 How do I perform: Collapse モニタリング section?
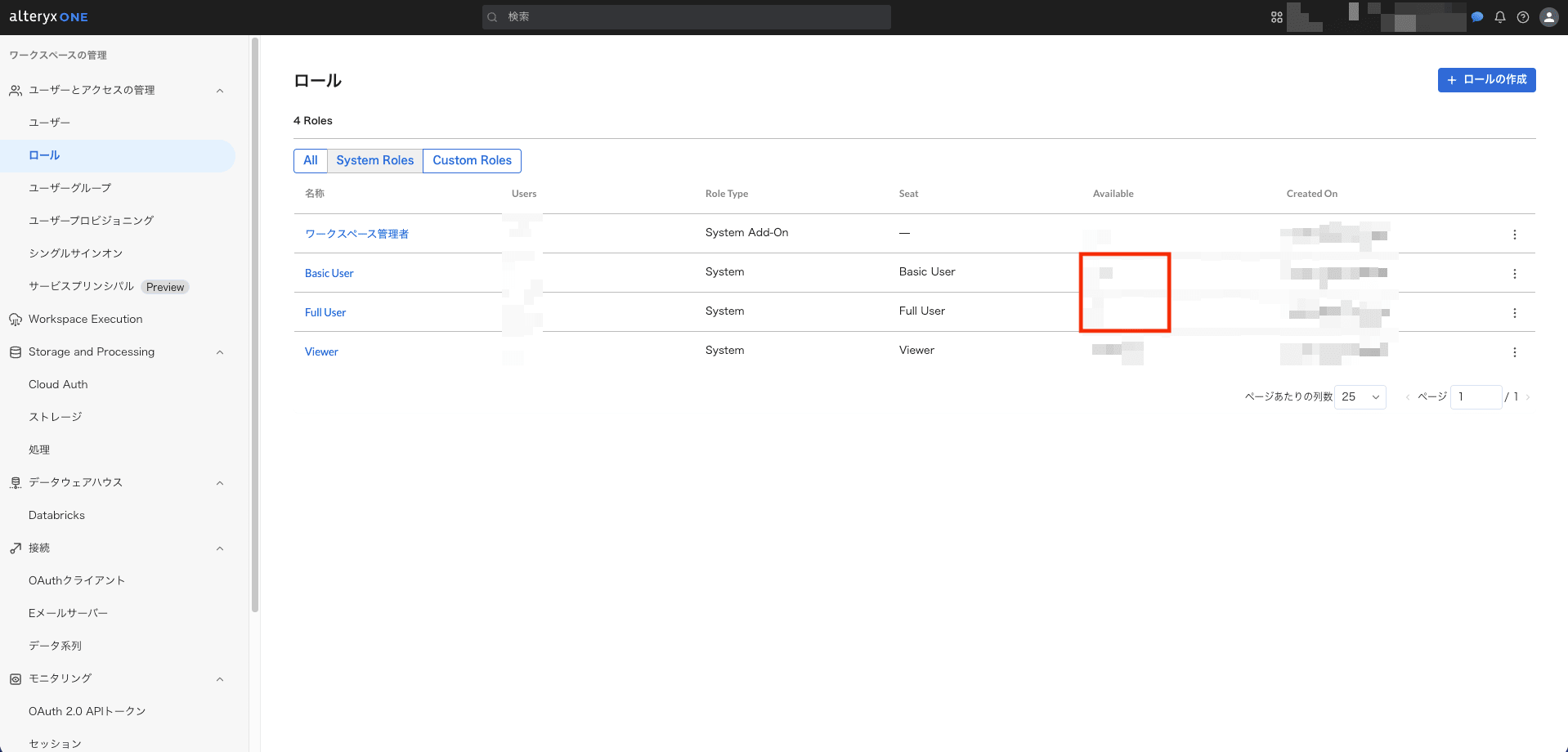[x=220, y=679]
